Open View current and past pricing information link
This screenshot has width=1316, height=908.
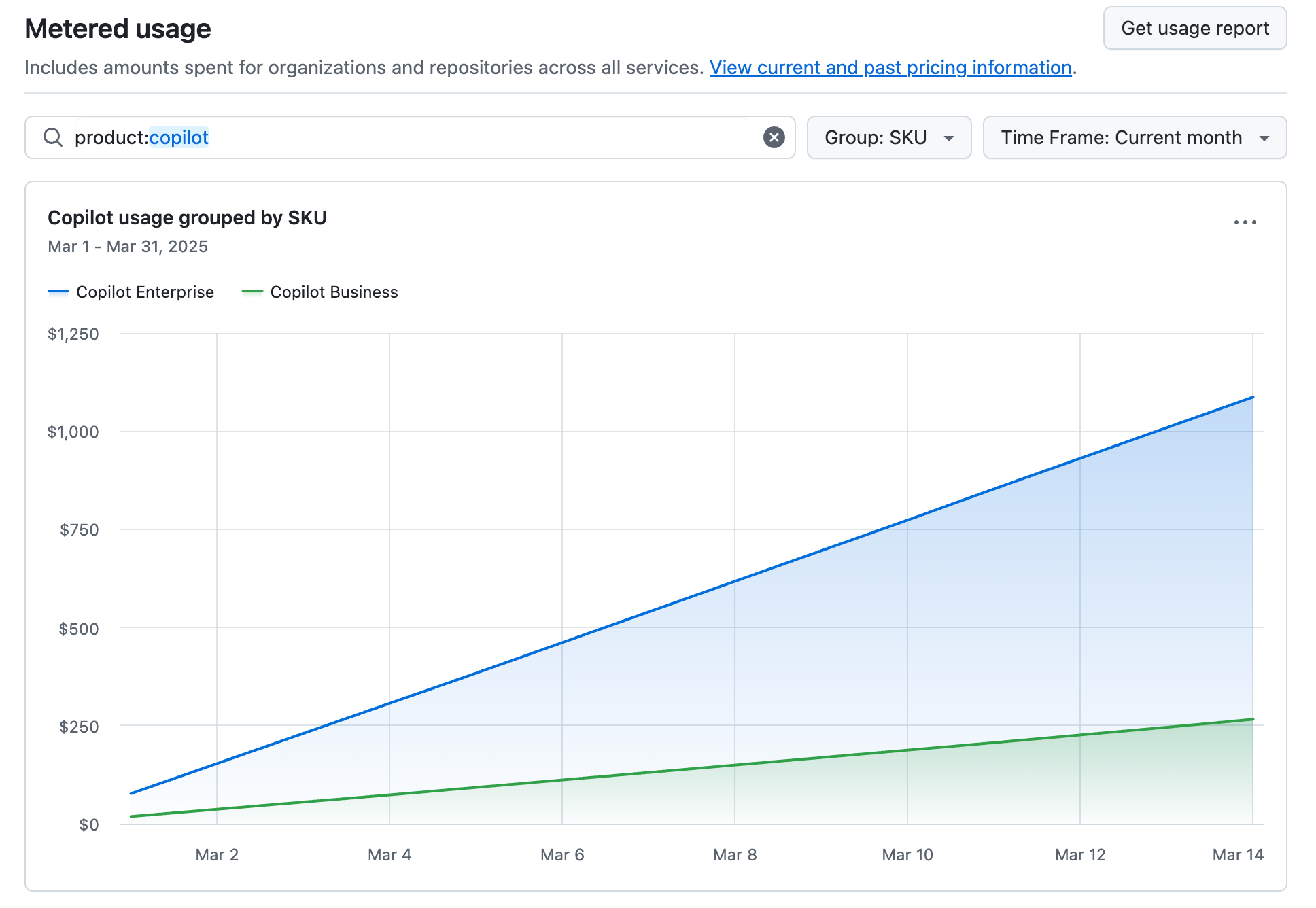890,67
